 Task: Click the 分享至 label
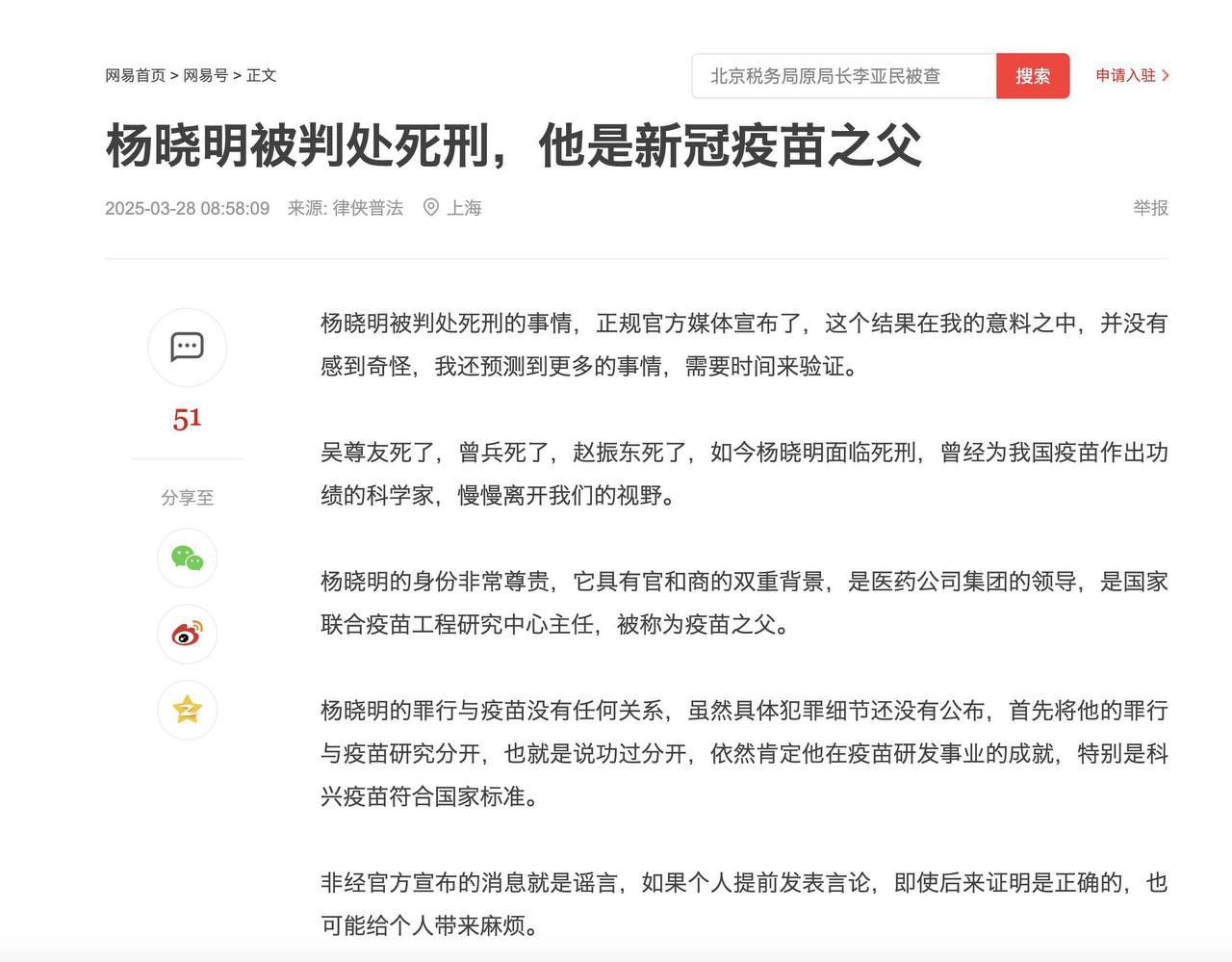point(187,497)
